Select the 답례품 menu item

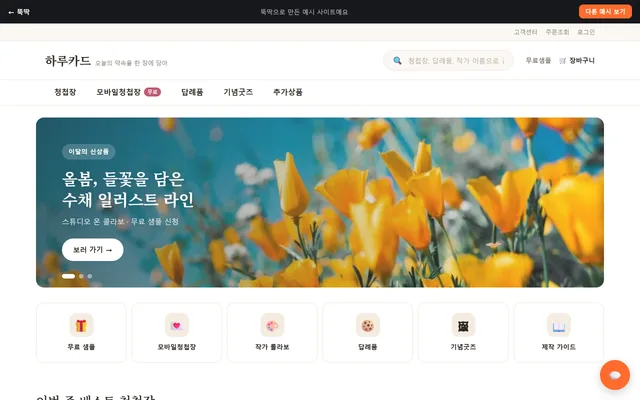click(192, 92)
